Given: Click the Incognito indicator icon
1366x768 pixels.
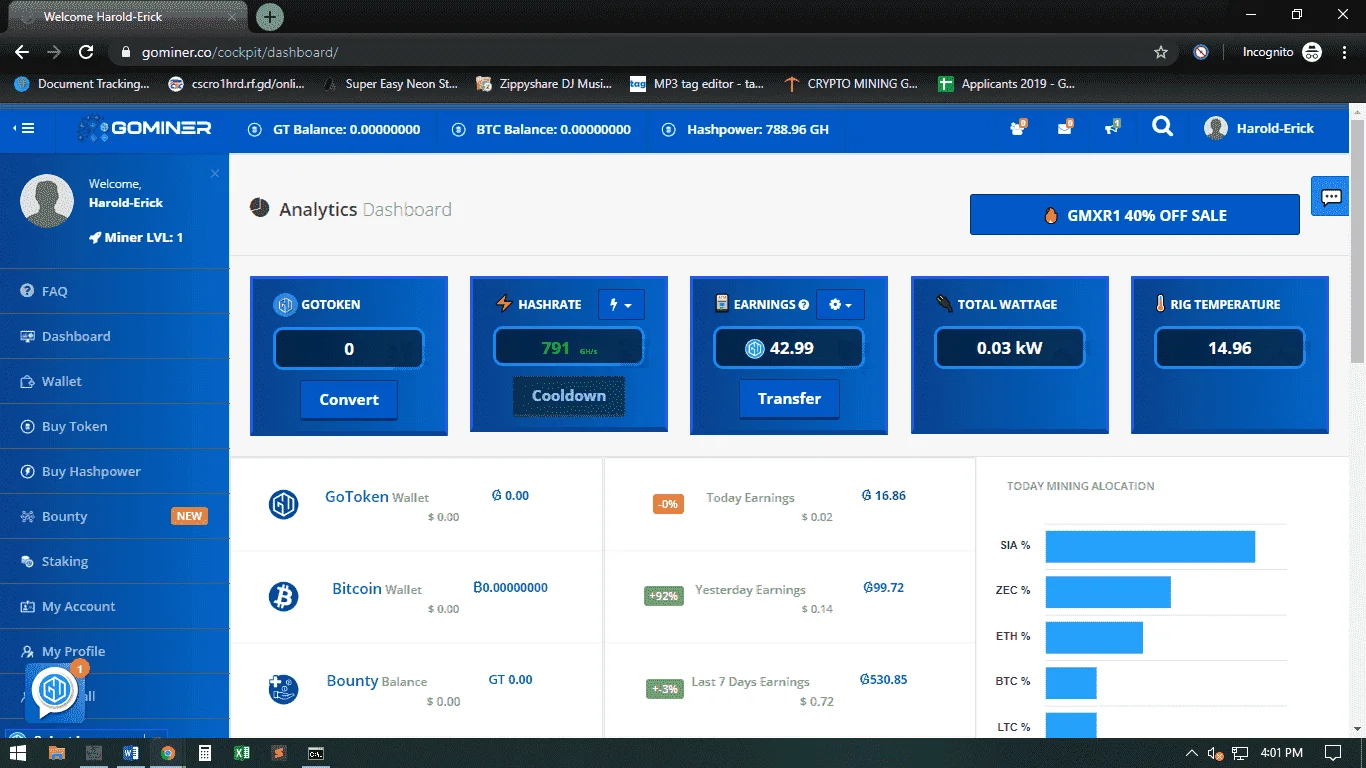Looking at the screenshot, I should click(x=1312, y=52).
